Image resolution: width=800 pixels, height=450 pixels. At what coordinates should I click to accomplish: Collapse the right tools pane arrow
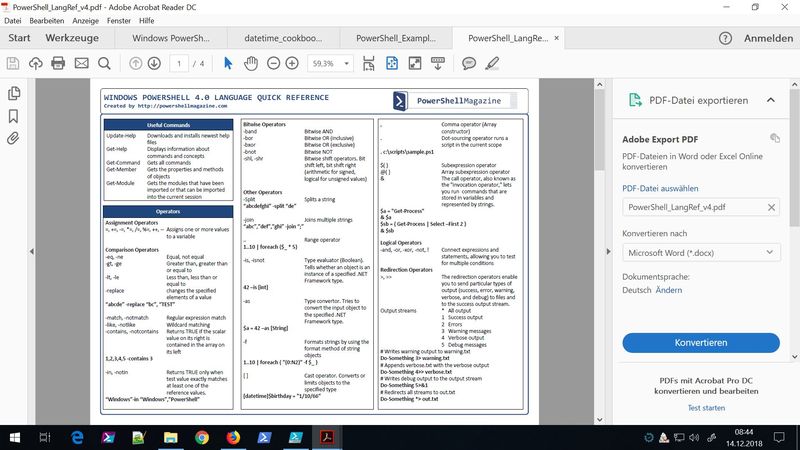point(608,251)
